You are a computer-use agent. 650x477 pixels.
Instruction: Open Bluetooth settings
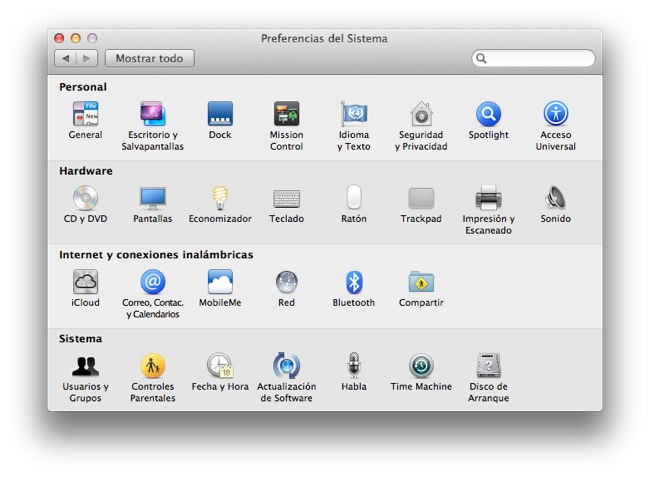pyautogui.click(x=354, y=282)
